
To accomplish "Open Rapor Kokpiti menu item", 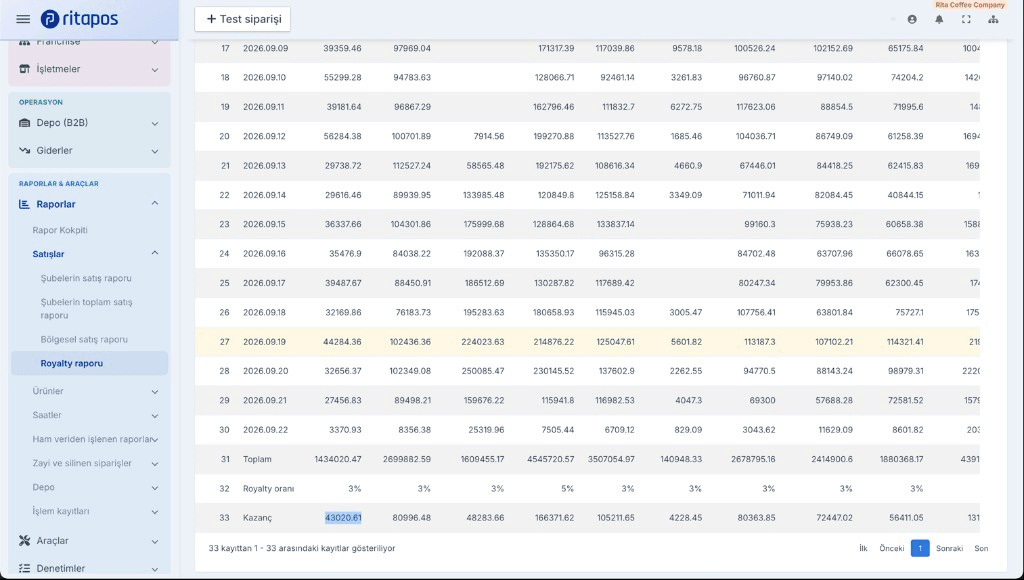I will coord(60,230).
